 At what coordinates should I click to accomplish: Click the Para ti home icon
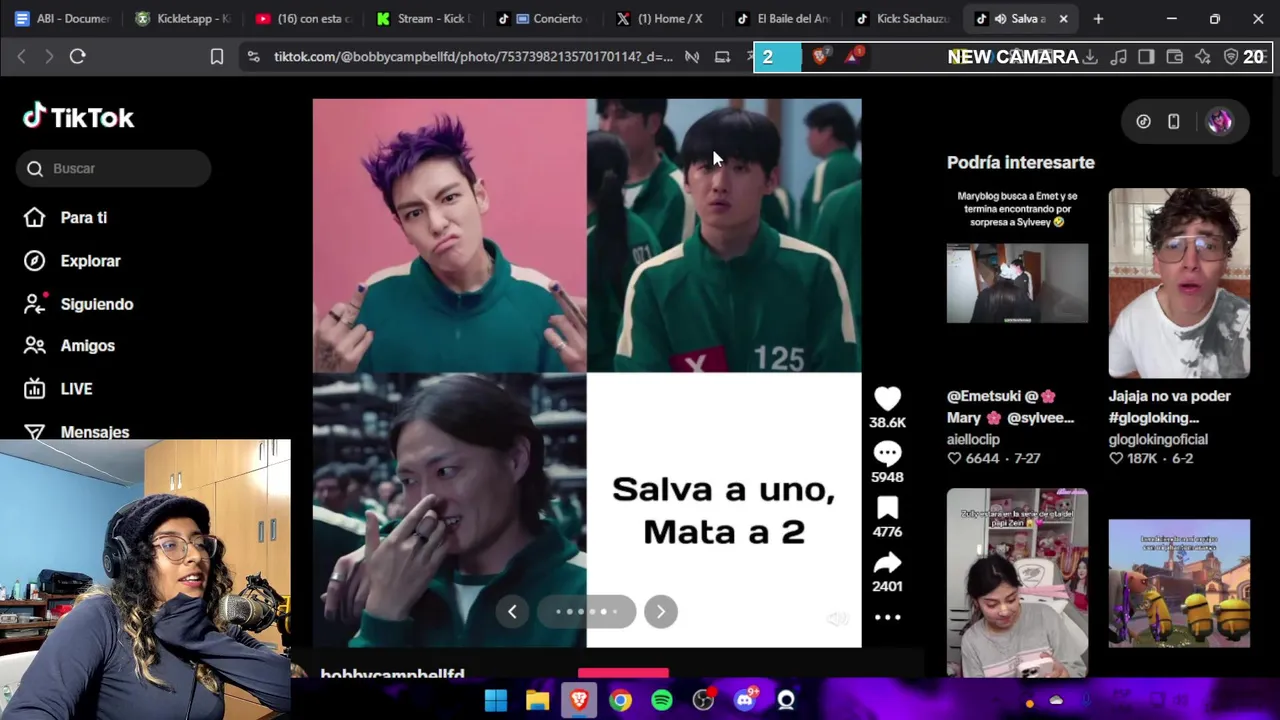click(x=35, y=217)
